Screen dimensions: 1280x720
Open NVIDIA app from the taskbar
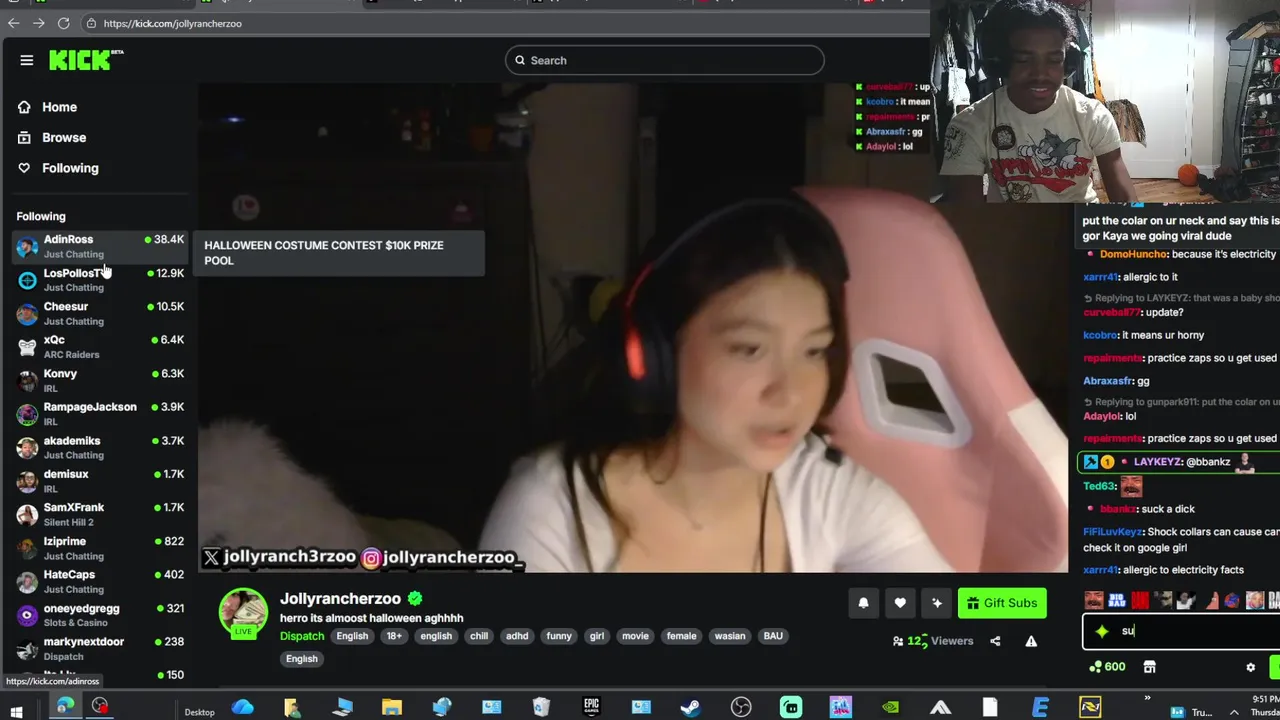pyautogui.click(x=890, y=708)
